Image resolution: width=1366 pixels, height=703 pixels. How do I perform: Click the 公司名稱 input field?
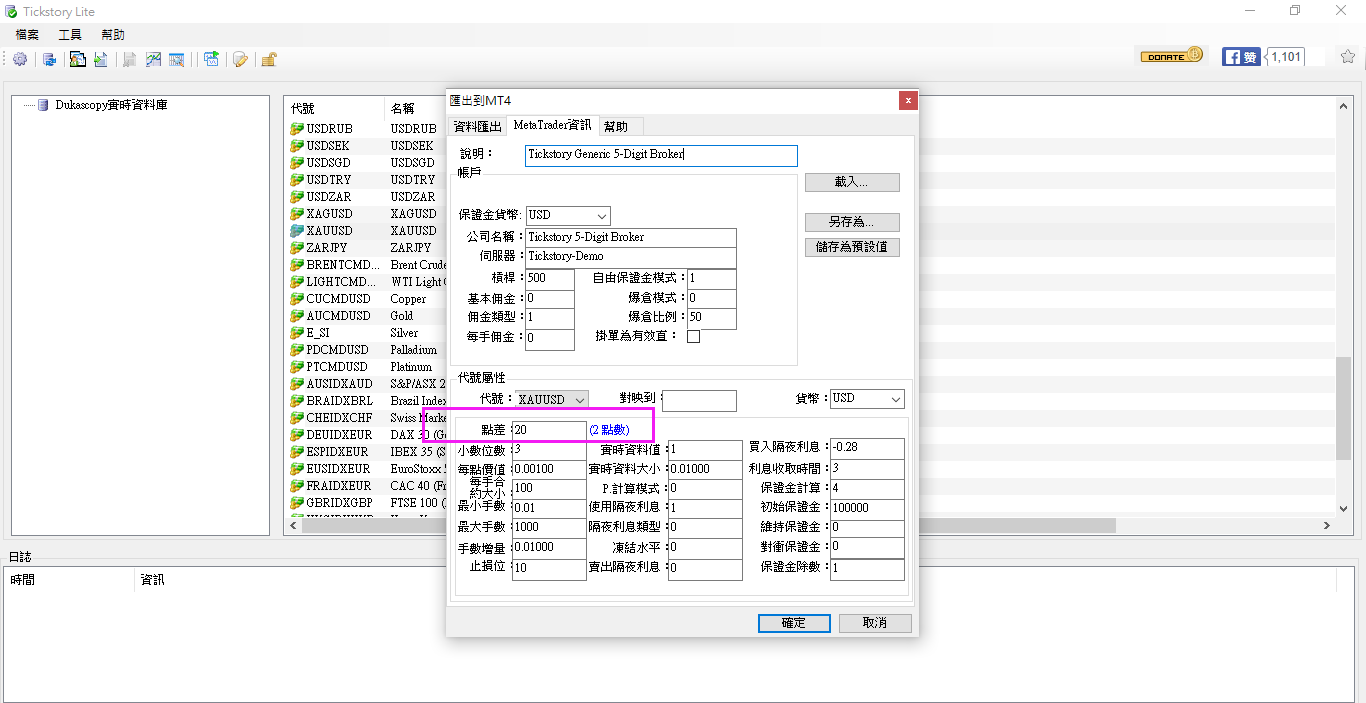(631, 238)
